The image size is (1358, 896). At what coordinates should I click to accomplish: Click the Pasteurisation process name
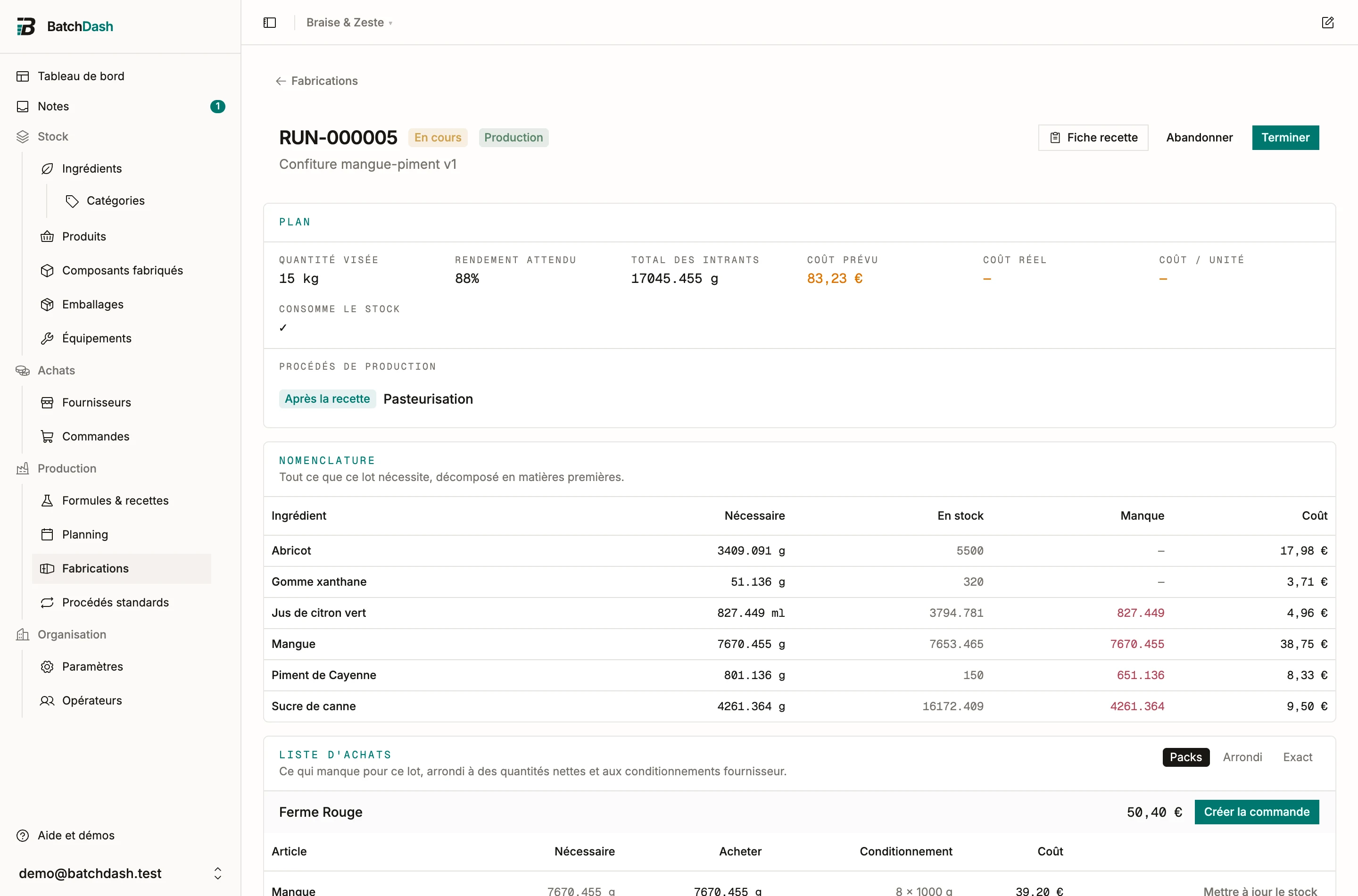pyautogui.click(x=428, y=399)
